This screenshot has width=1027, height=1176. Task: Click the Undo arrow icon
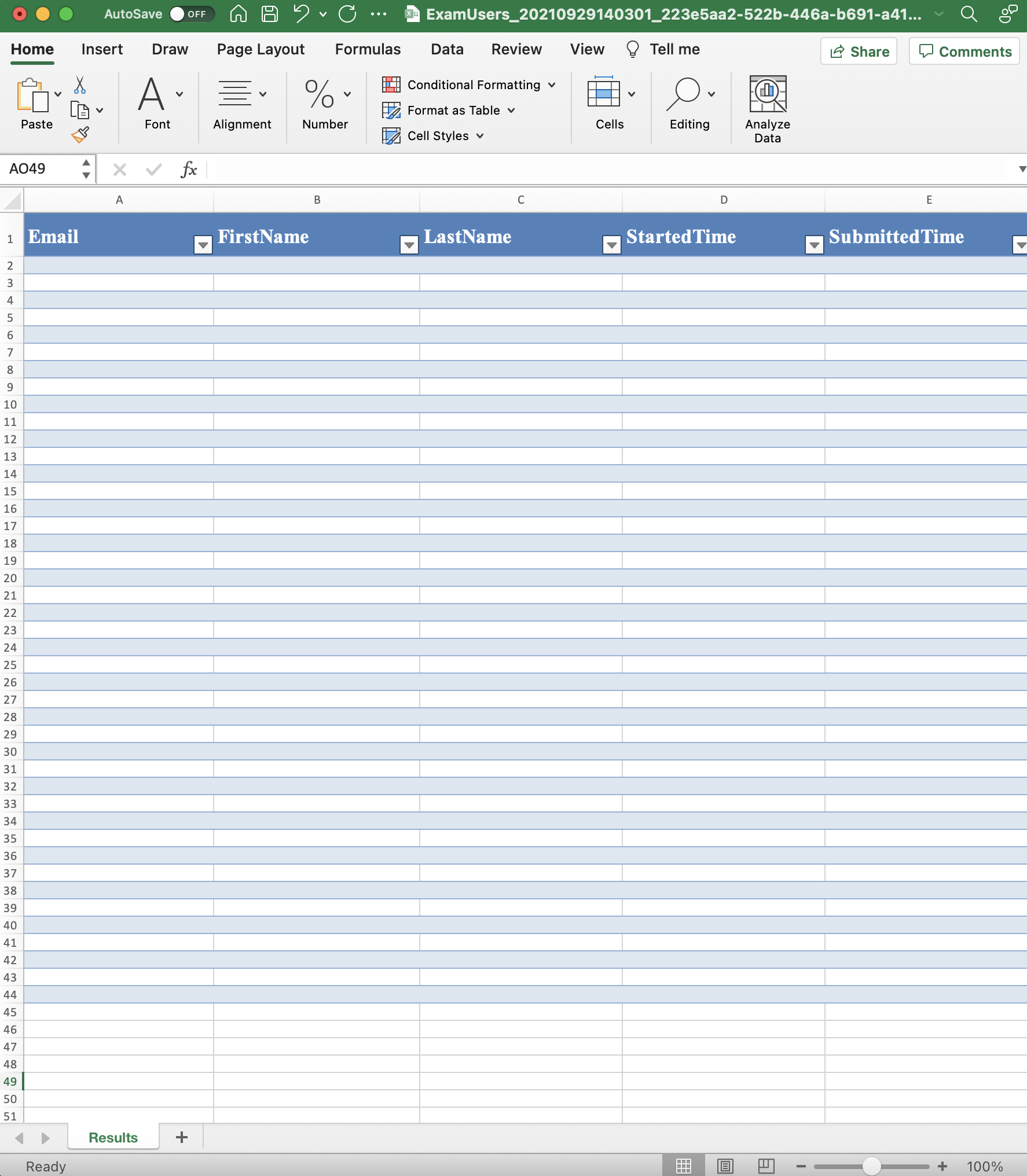(301, 14)
